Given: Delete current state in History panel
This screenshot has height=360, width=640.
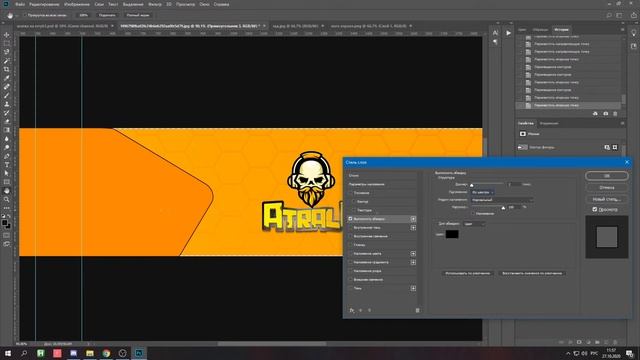Looking at the screenshot, I should 615,113.
